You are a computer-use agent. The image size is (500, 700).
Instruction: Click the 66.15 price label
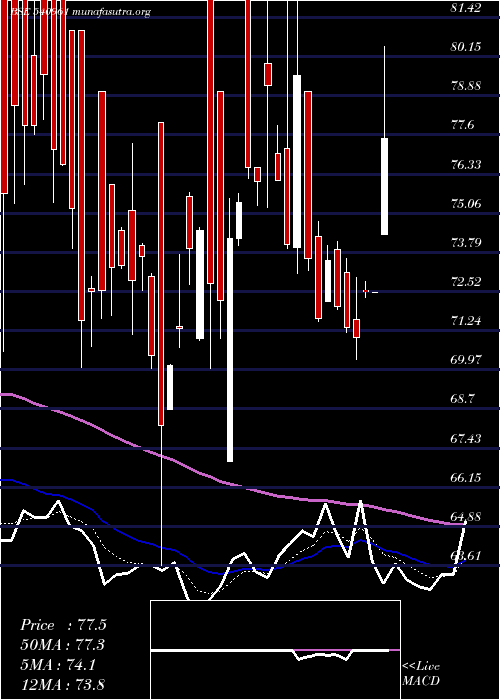(466, 478)
